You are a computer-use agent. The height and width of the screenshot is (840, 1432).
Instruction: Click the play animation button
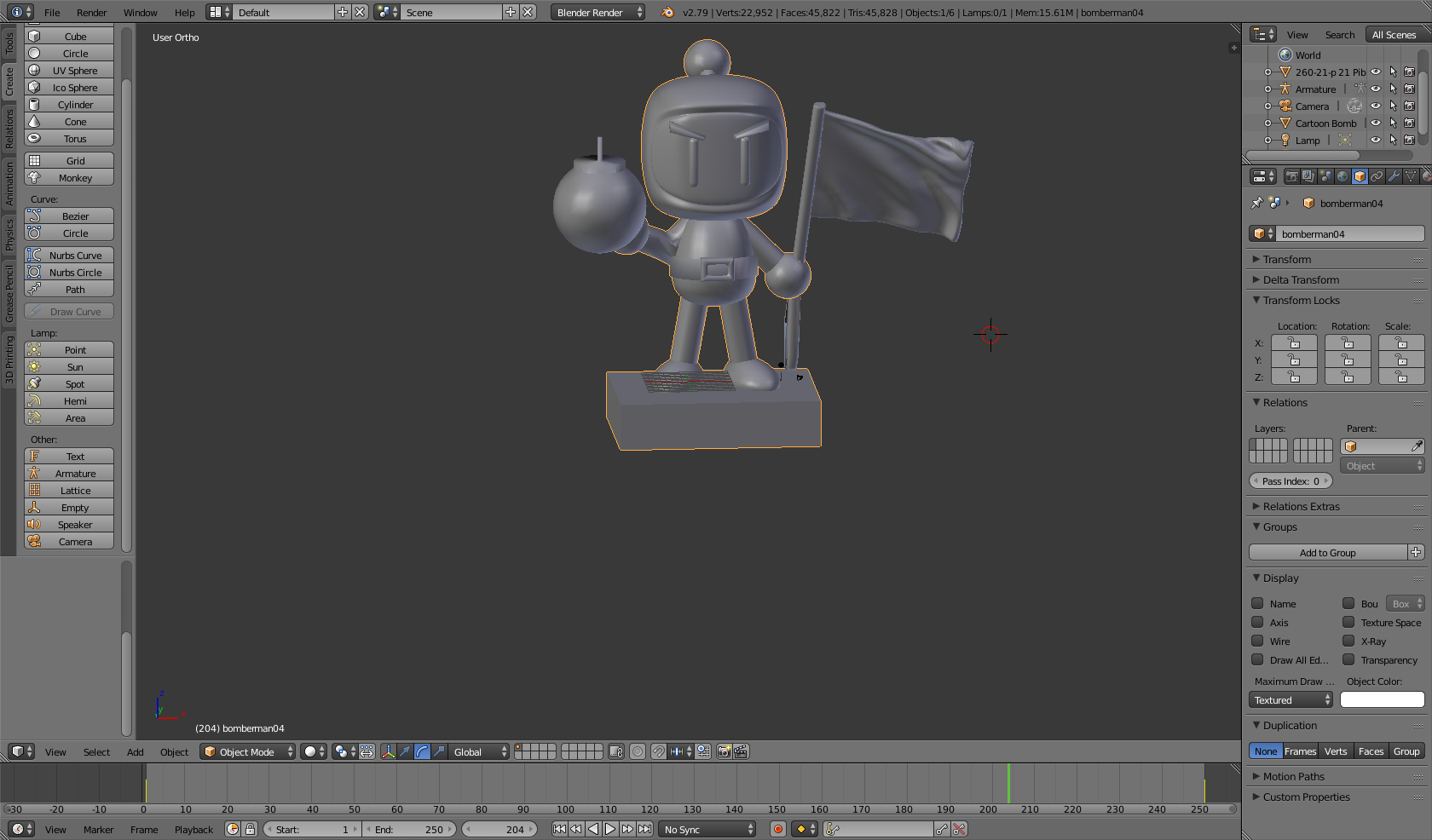610,829
